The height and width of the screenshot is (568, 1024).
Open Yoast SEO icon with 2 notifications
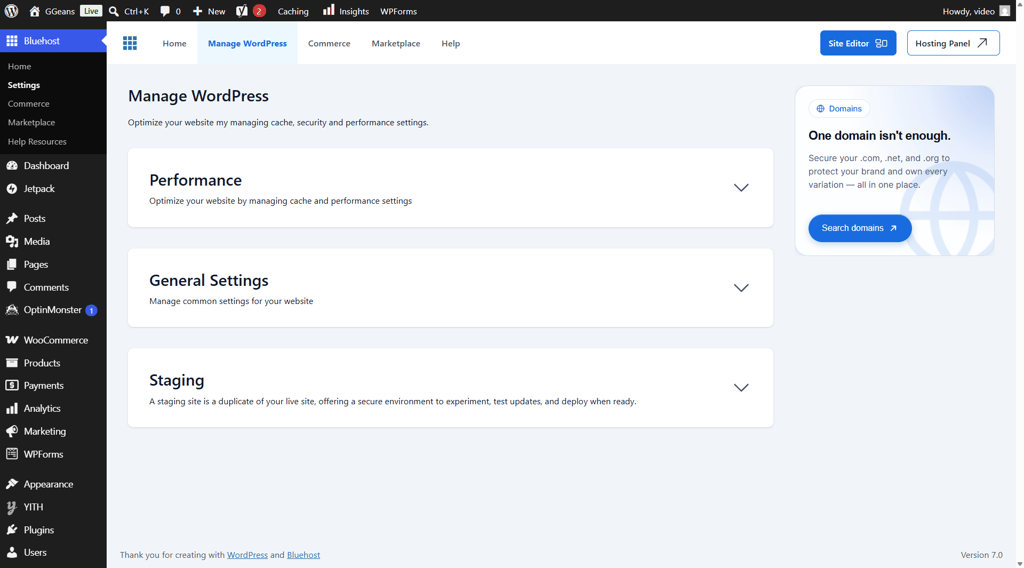click(242, 11)
